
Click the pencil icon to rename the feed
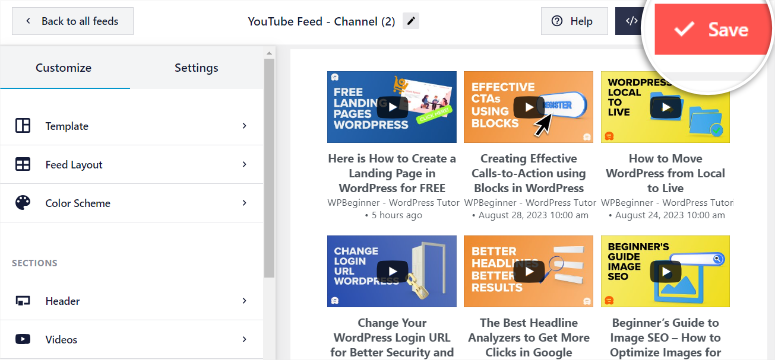coord(411,21)
